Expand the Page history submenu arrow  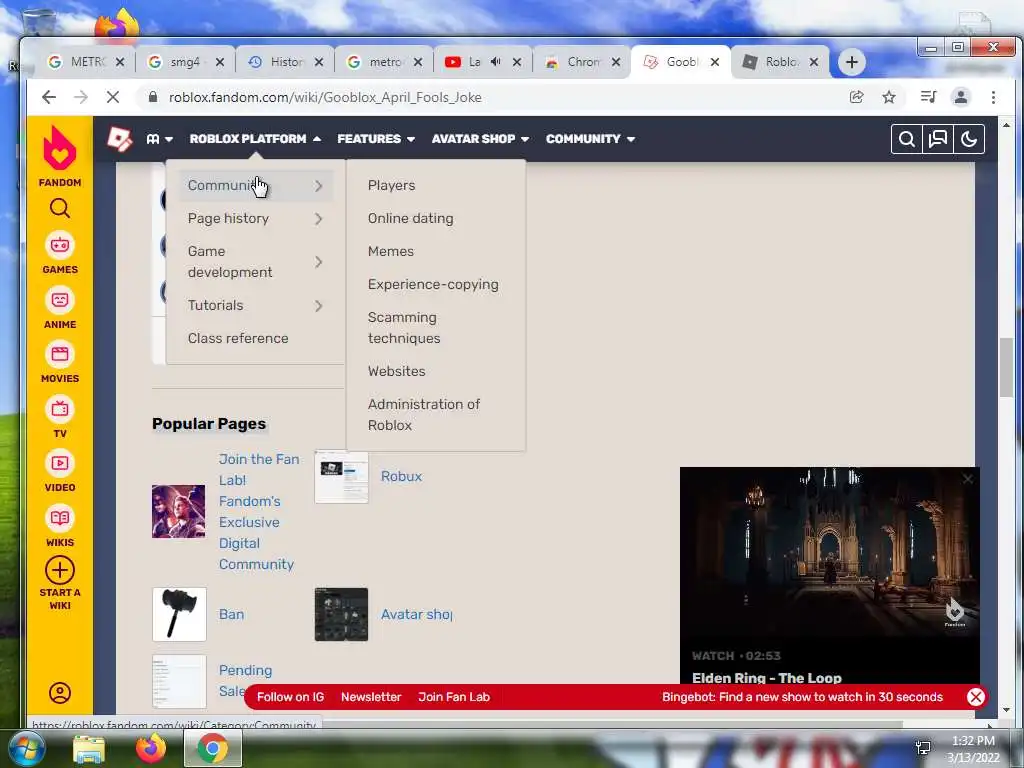tap(318, 219)
